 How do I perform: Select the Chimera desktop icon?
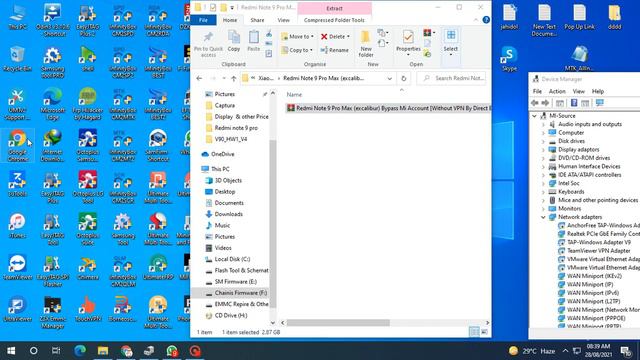click(x=88, y=267)
